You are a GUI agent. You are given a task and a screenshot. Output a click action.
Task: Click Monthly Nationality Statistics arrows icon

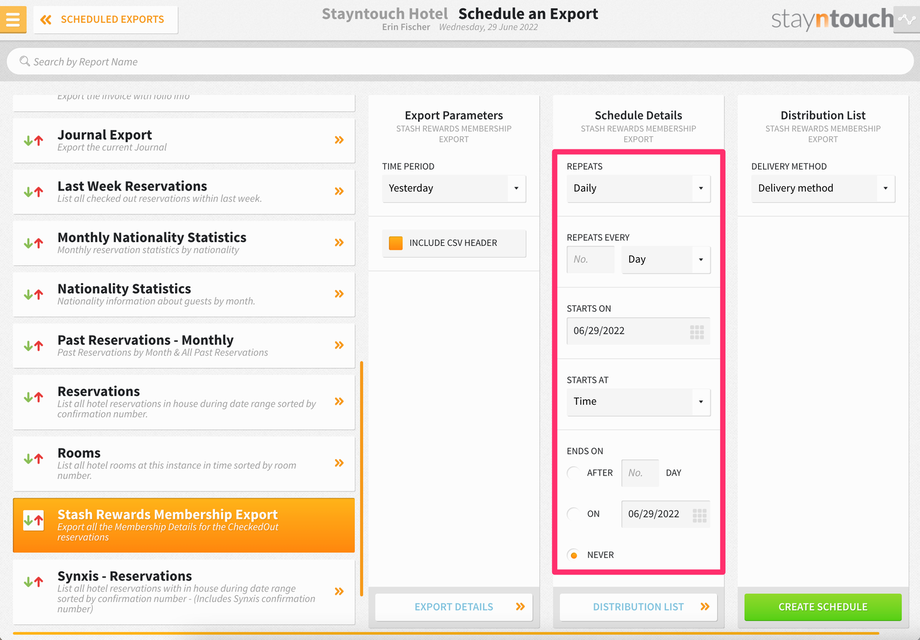click(x=33, y=243)
